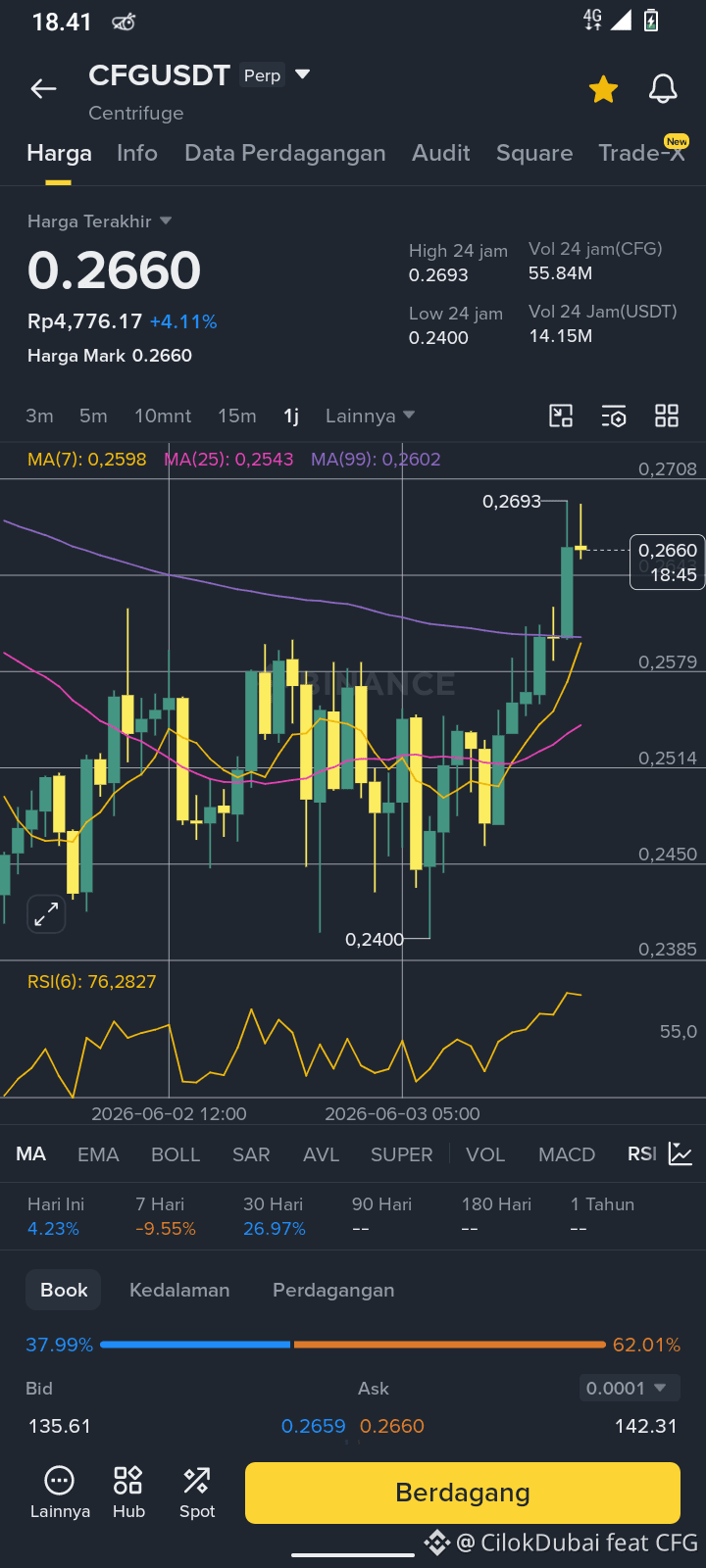Toggle the MACD sub-indicator

[567, 1154]
